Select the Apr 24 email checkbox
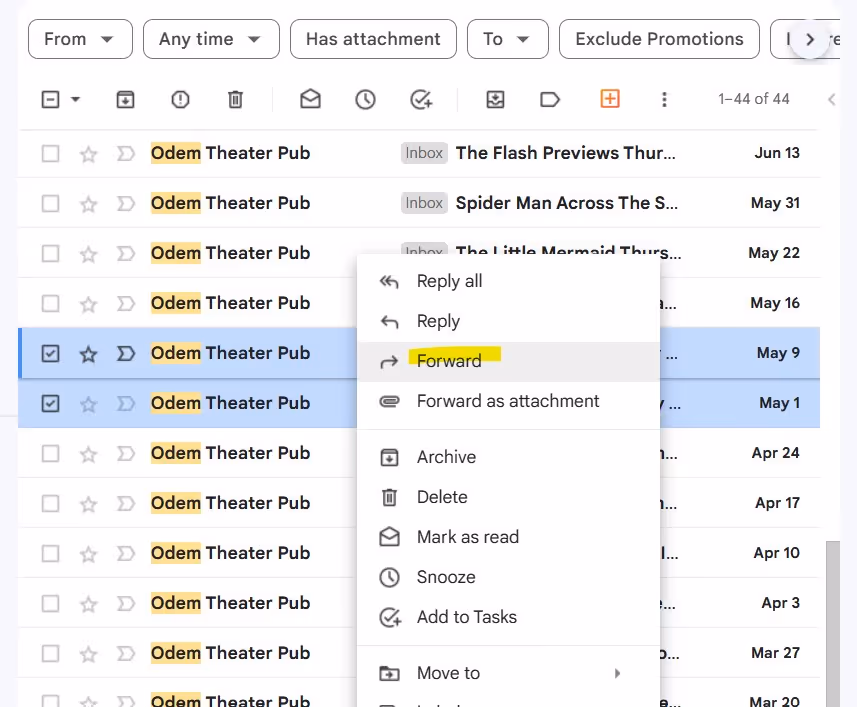 coord(50,453)
